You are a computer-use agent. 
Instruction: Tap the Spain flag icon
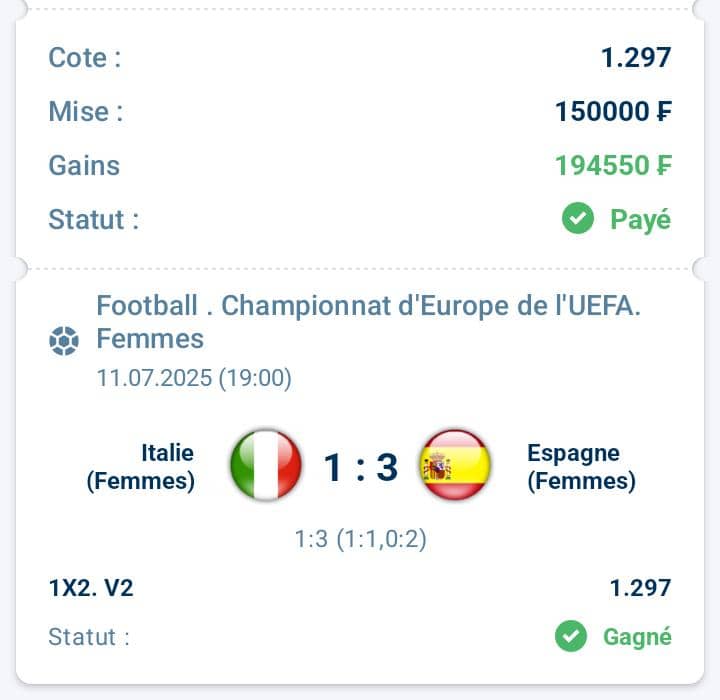456,465
